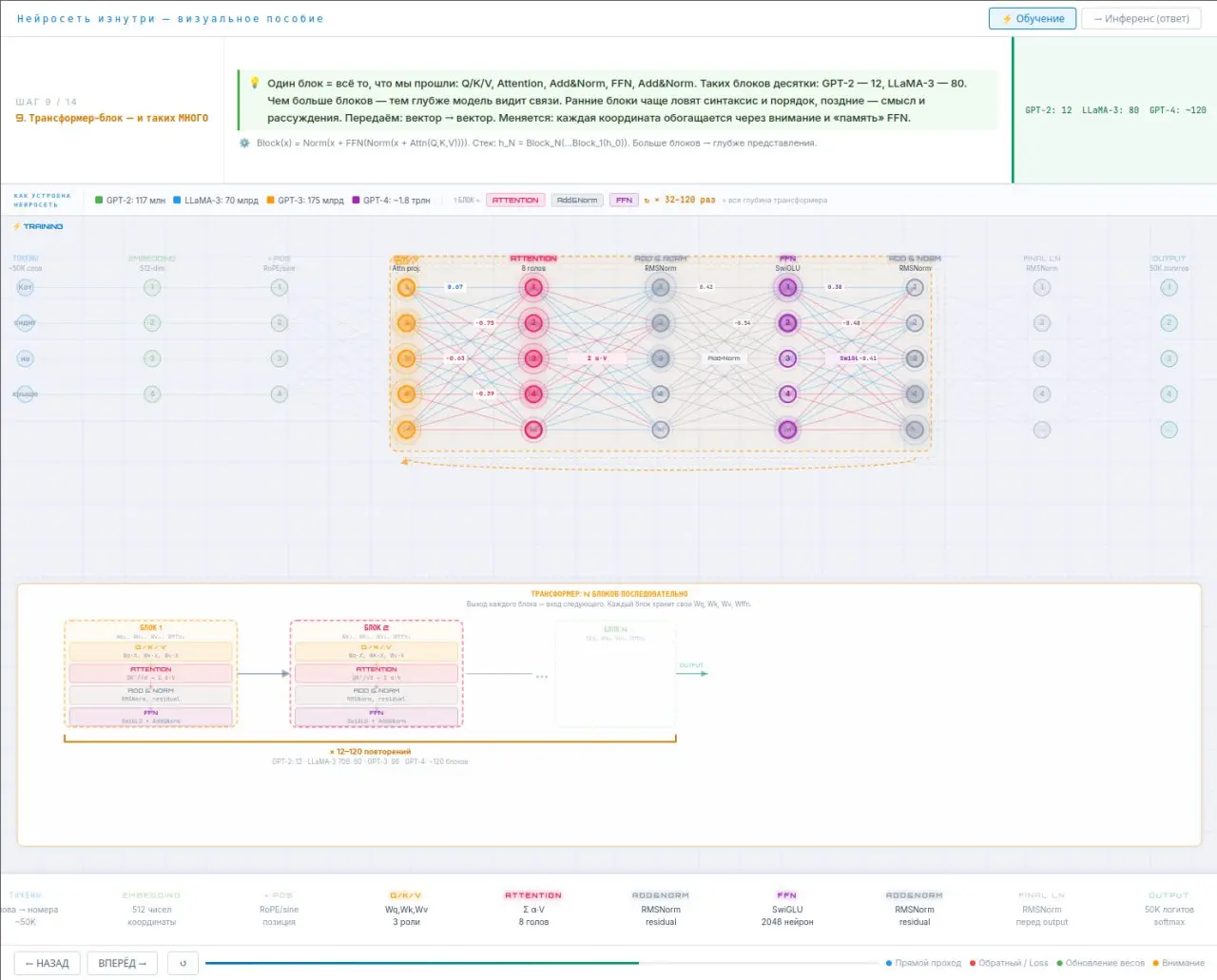Screen dimensions: 1217x980
Task: Click the third purple FFN neuron
Action: [787, 358]
